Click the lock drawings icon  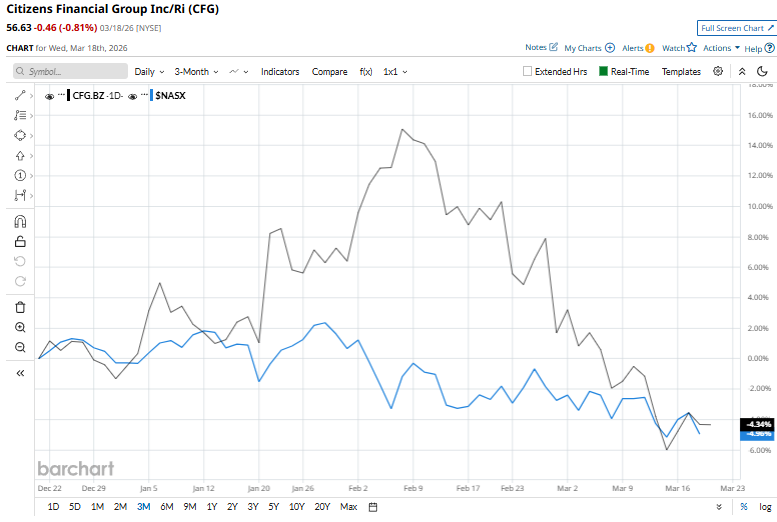20,241
